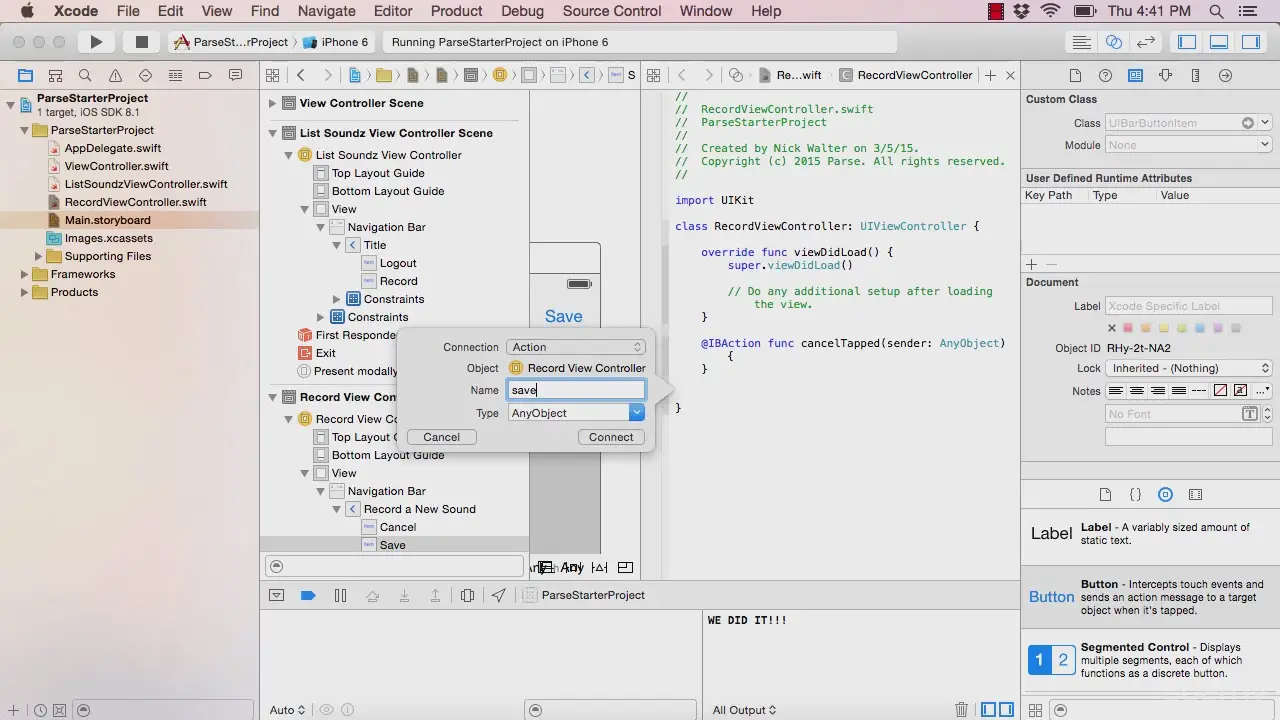1280x720 pixels.
Task: Click the Simulate Location arrow icon
Action: tap(499, 595)
